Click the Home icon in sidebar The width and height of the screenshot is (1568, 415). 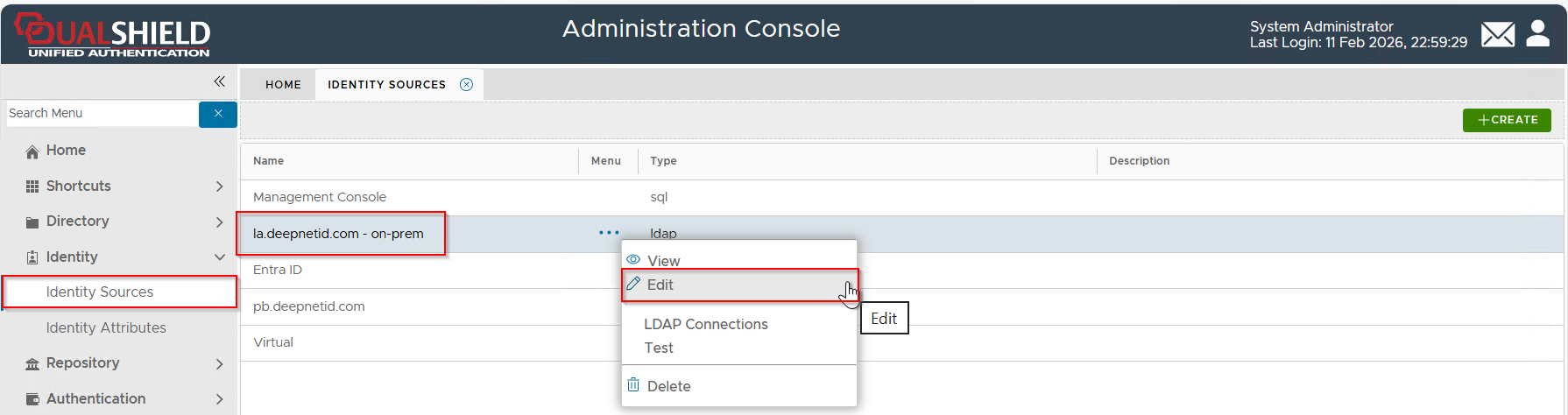point(32,151)
